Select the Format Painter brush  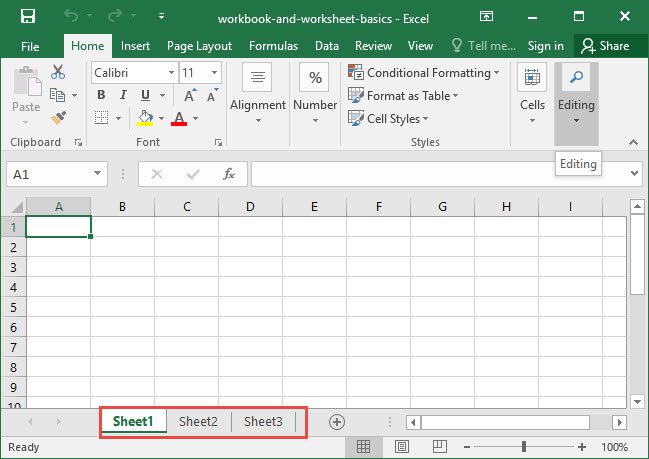58,118
